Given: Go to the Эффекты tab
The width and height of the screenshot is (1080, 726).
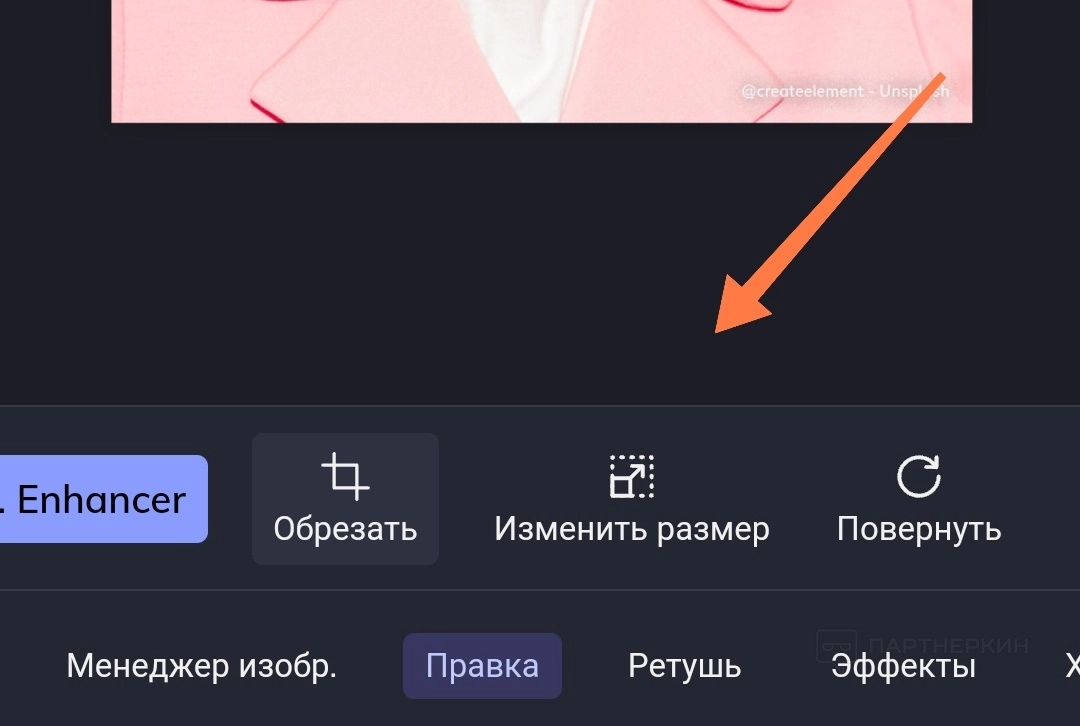Looking at the screenshot, I should coord(903,666).
